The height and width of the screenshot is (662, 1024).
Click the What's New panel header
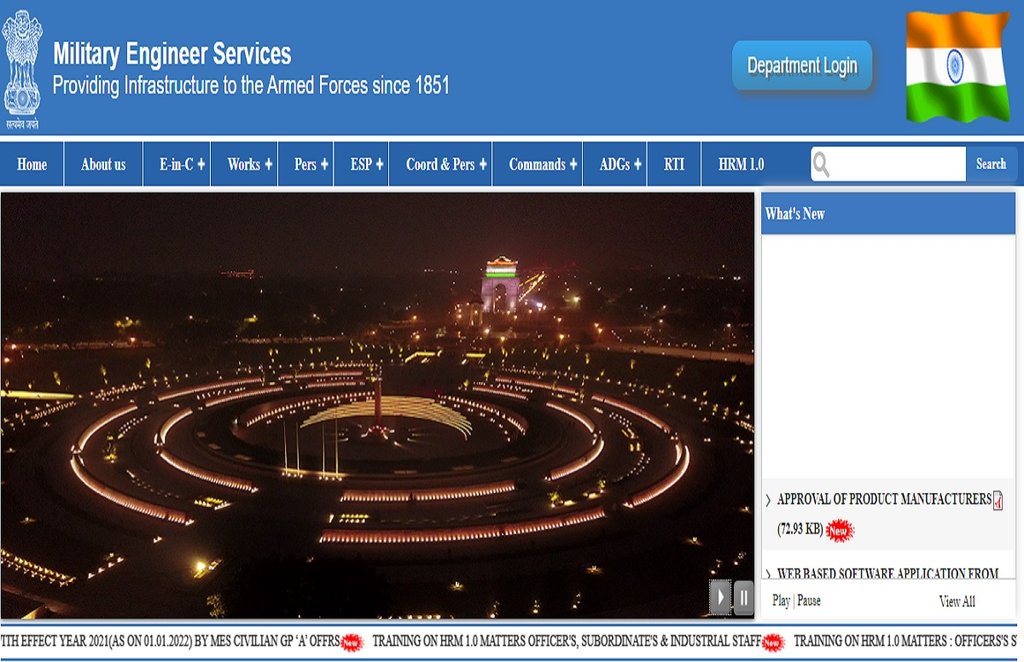tap(888, 213)
